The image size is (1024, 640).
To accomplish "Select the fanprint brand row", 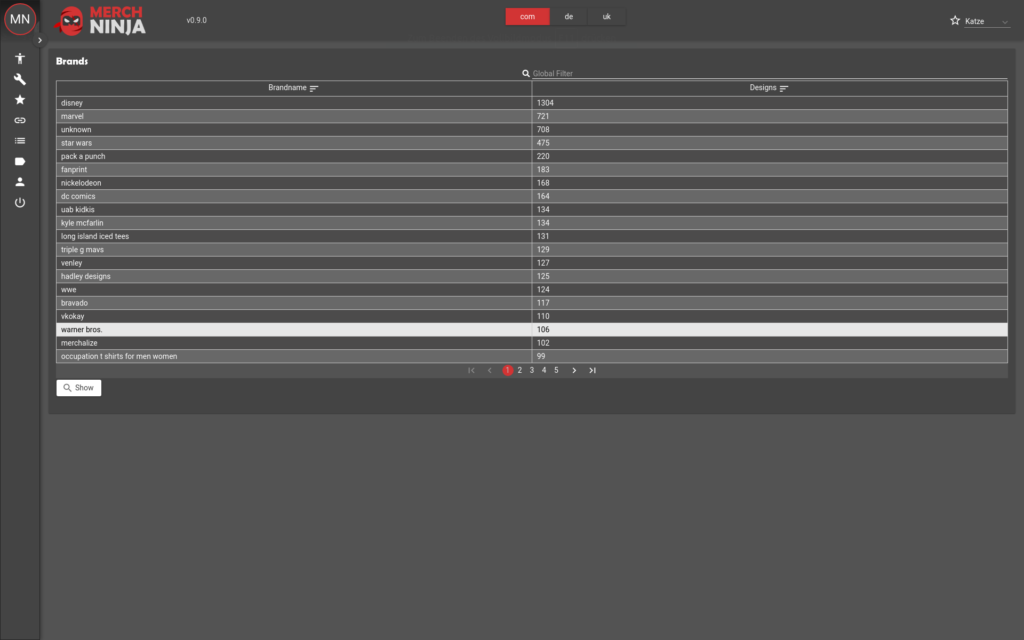I will click(x=532, y=170).
